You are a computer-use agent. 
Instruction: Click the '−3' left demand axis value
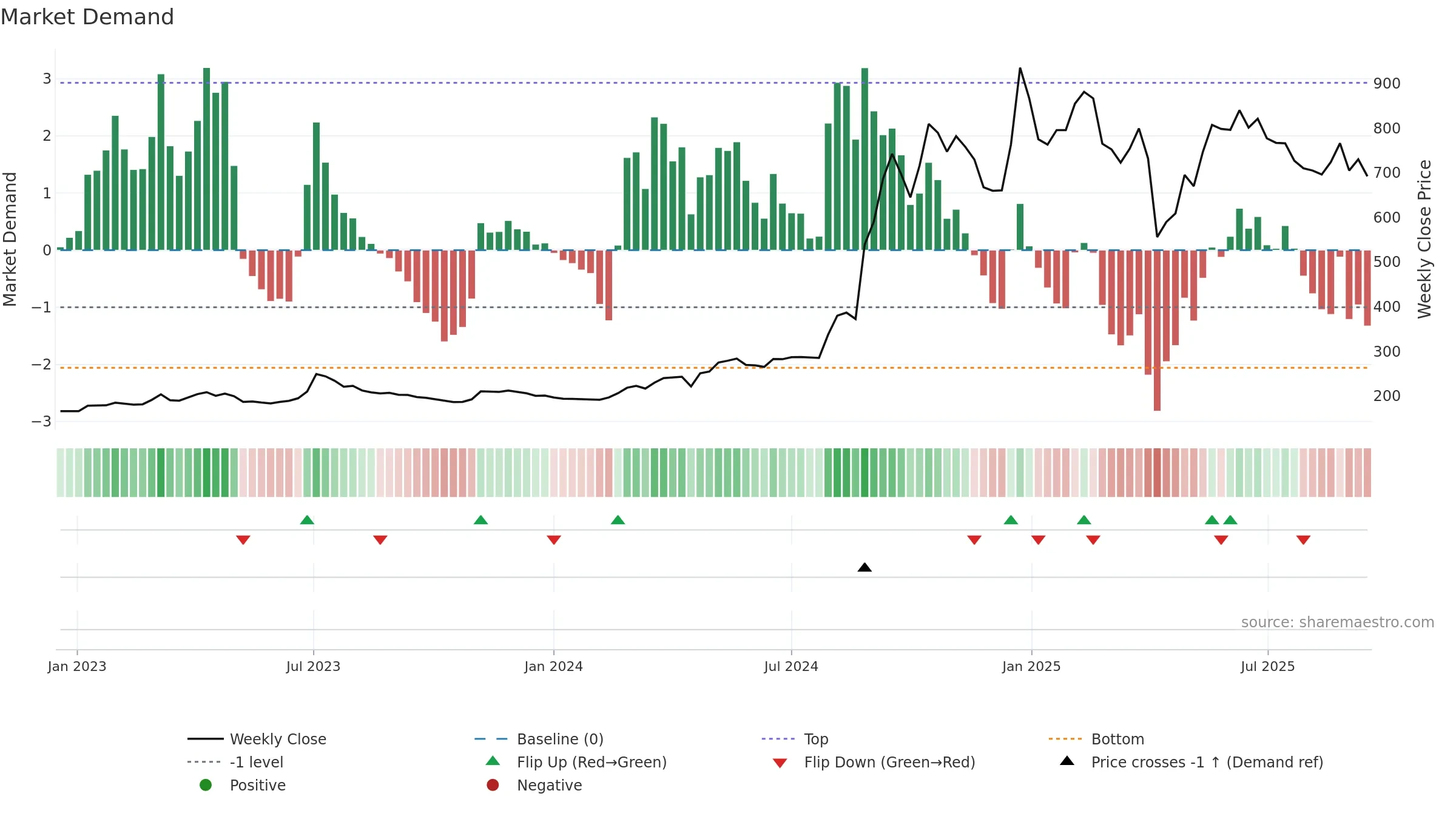(41, 421)
